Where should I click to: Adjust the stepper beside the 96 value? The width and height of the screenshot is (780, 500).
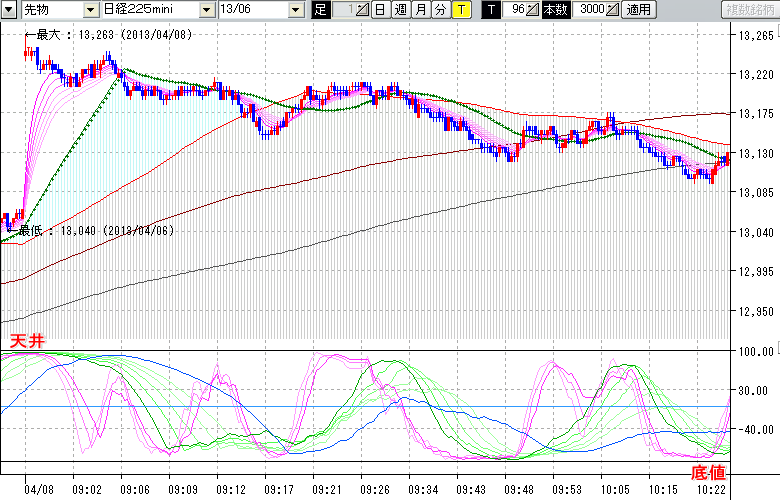coord(532,10)
